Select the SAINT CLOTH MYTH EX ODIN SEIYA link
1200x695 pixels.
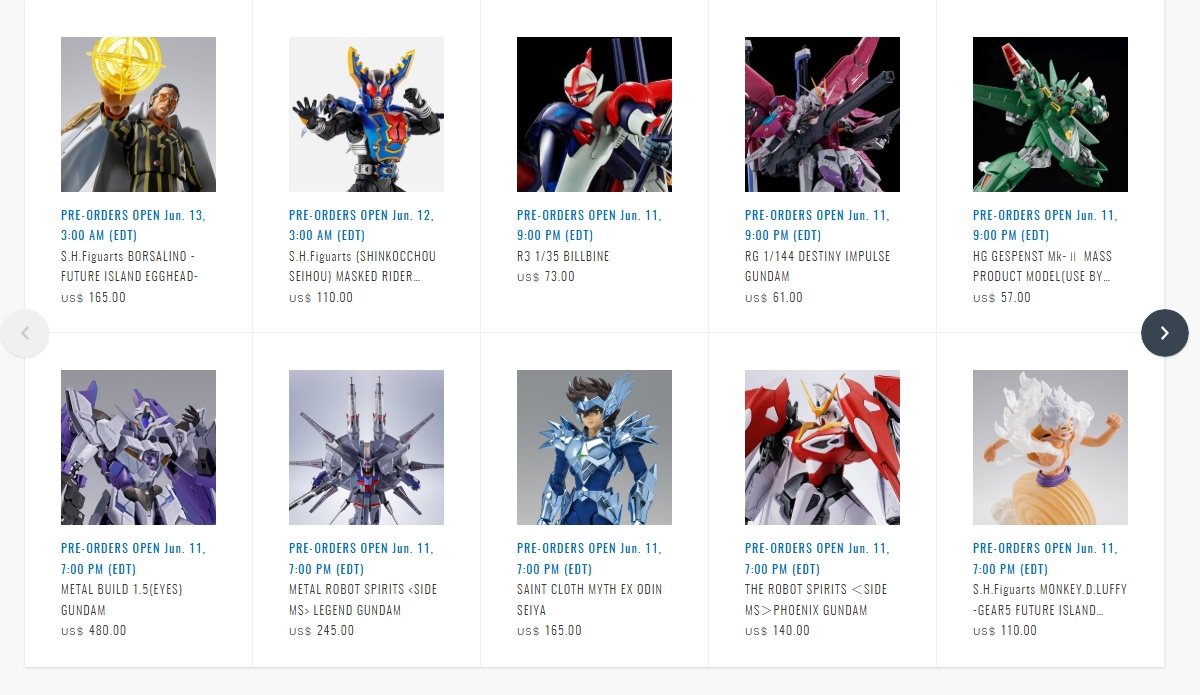coord(589,599)
